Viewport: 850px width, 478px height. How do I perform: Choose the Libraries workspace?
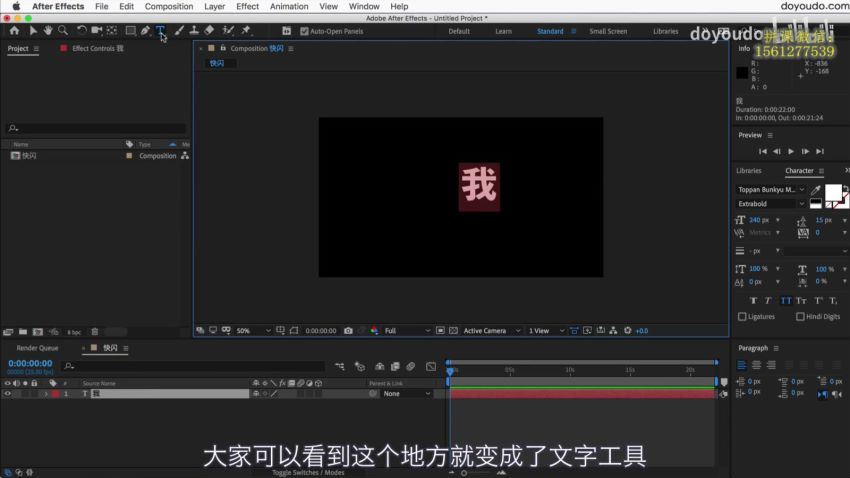(x=666, y=31)
